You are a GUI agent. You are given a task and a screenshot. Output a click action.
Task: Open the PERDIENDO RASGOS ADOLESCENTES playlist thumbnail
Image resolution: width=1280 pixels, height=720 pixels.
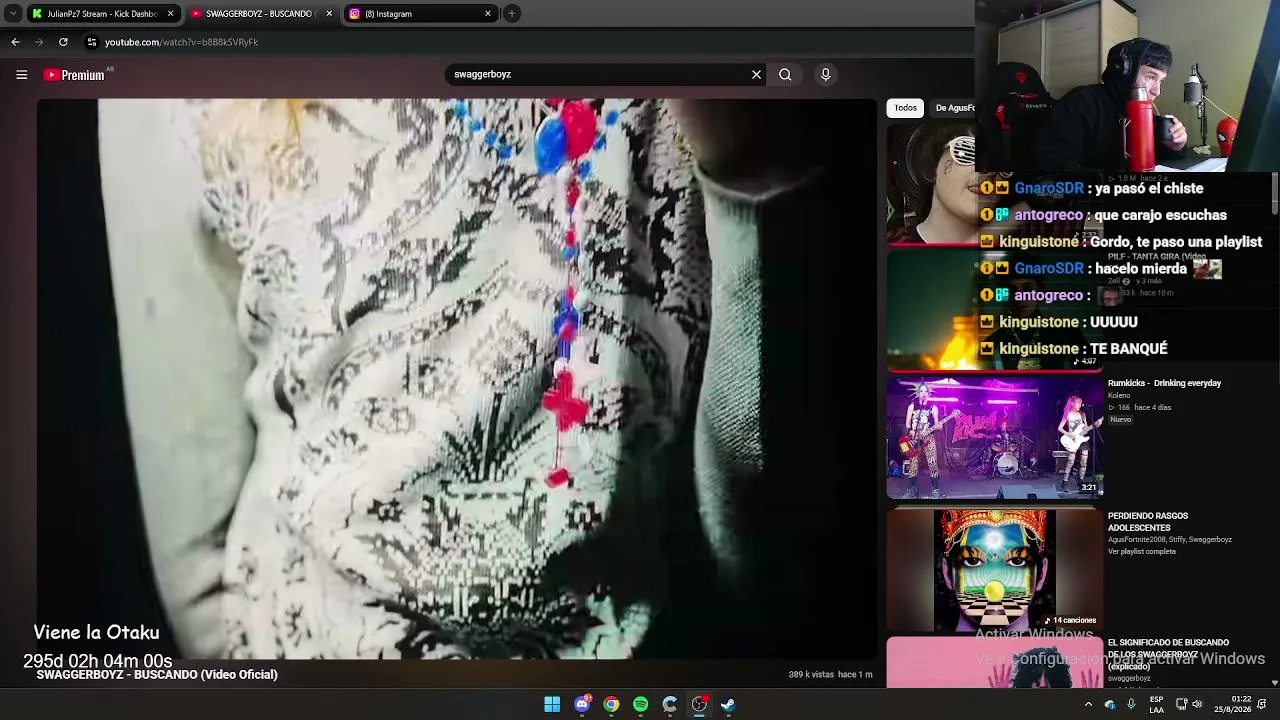[x=995, y=570]
